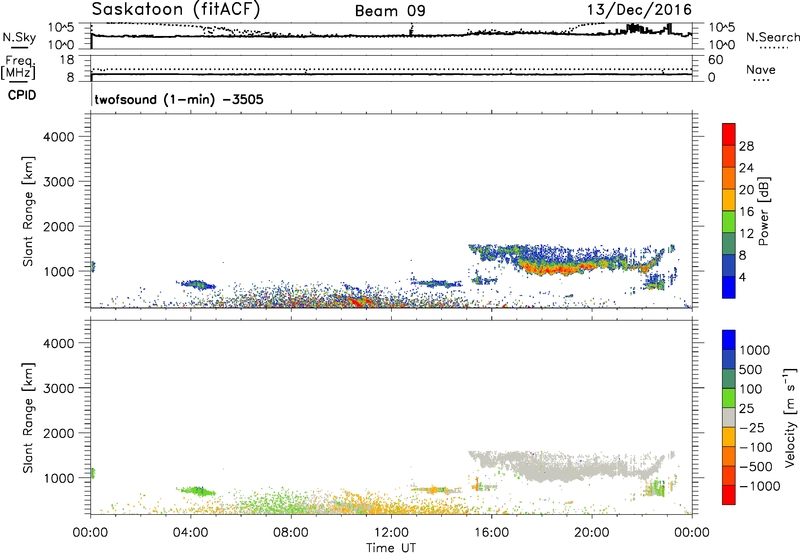Click the "-100" velocity colorbar label

pyautogui.click(x=756, y=447)
